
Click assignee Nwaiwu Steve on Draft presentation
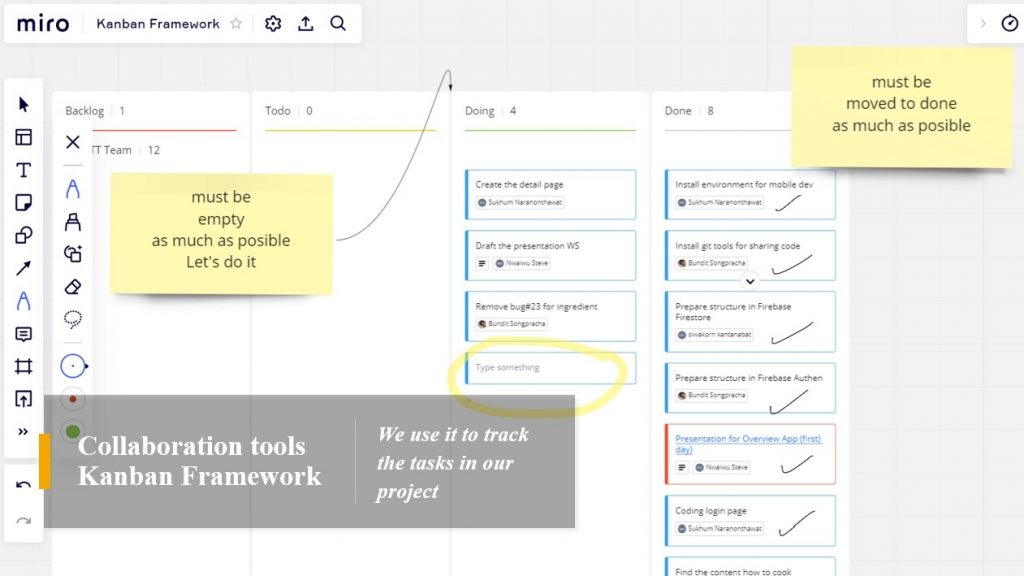[522, 263]
